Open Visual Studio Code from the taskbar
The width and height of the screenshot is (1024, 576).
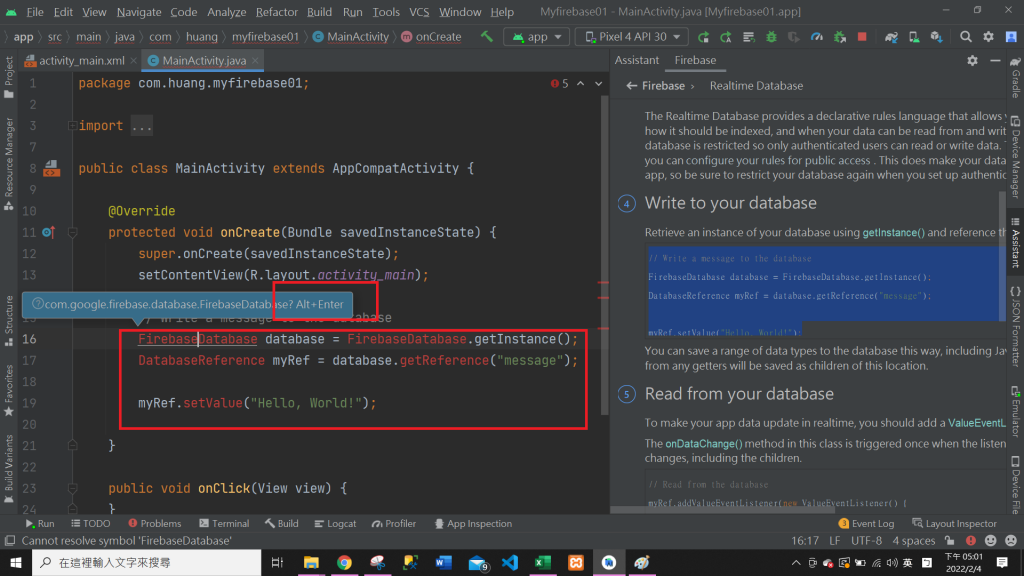click(509, 562)
